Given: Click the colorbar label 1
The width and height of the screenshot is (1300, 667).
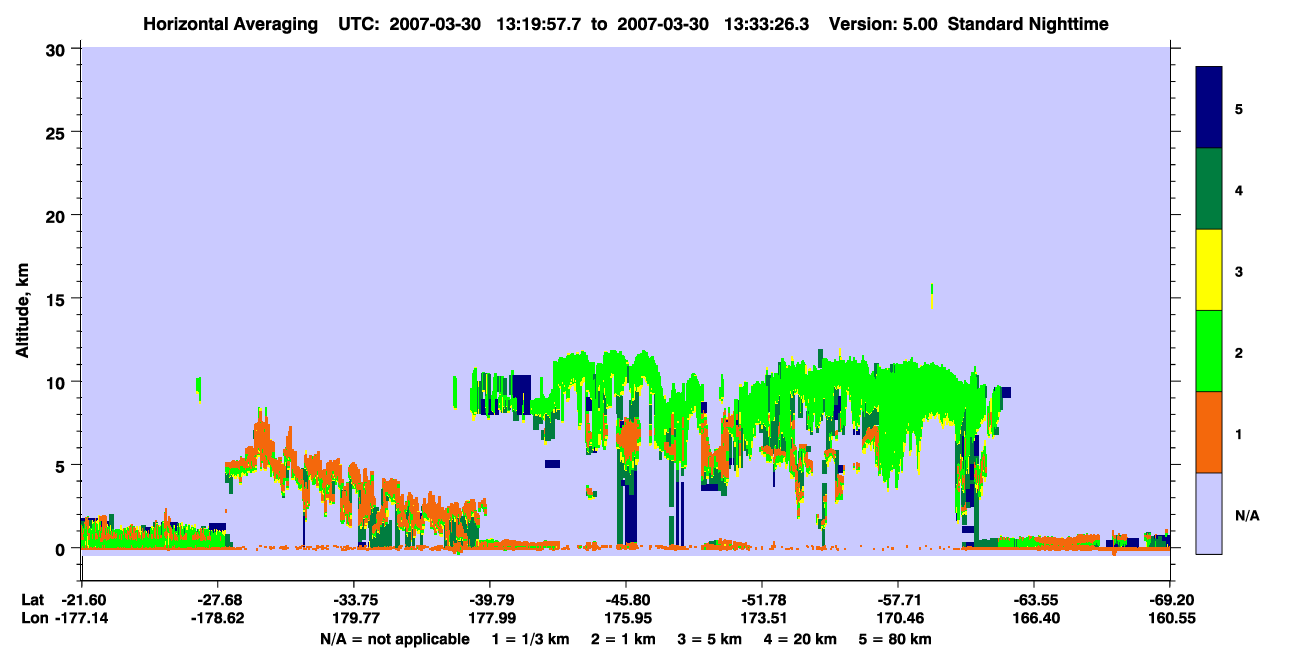Looking at the screenshot, I should coord(1239,433).
